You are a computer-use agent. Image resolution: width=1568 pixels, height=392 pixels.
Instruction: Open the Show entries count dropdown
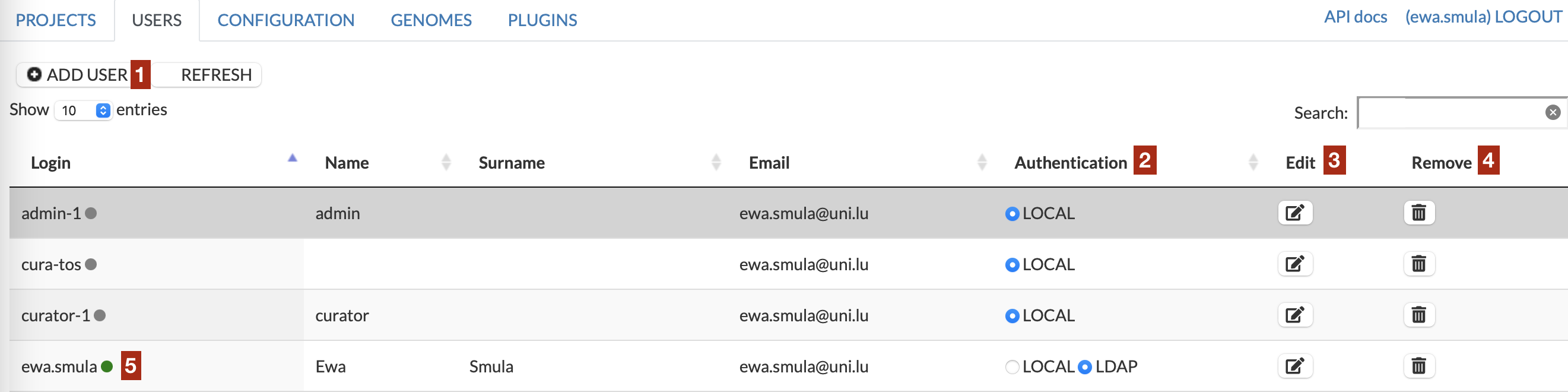[x=84, y=111]
